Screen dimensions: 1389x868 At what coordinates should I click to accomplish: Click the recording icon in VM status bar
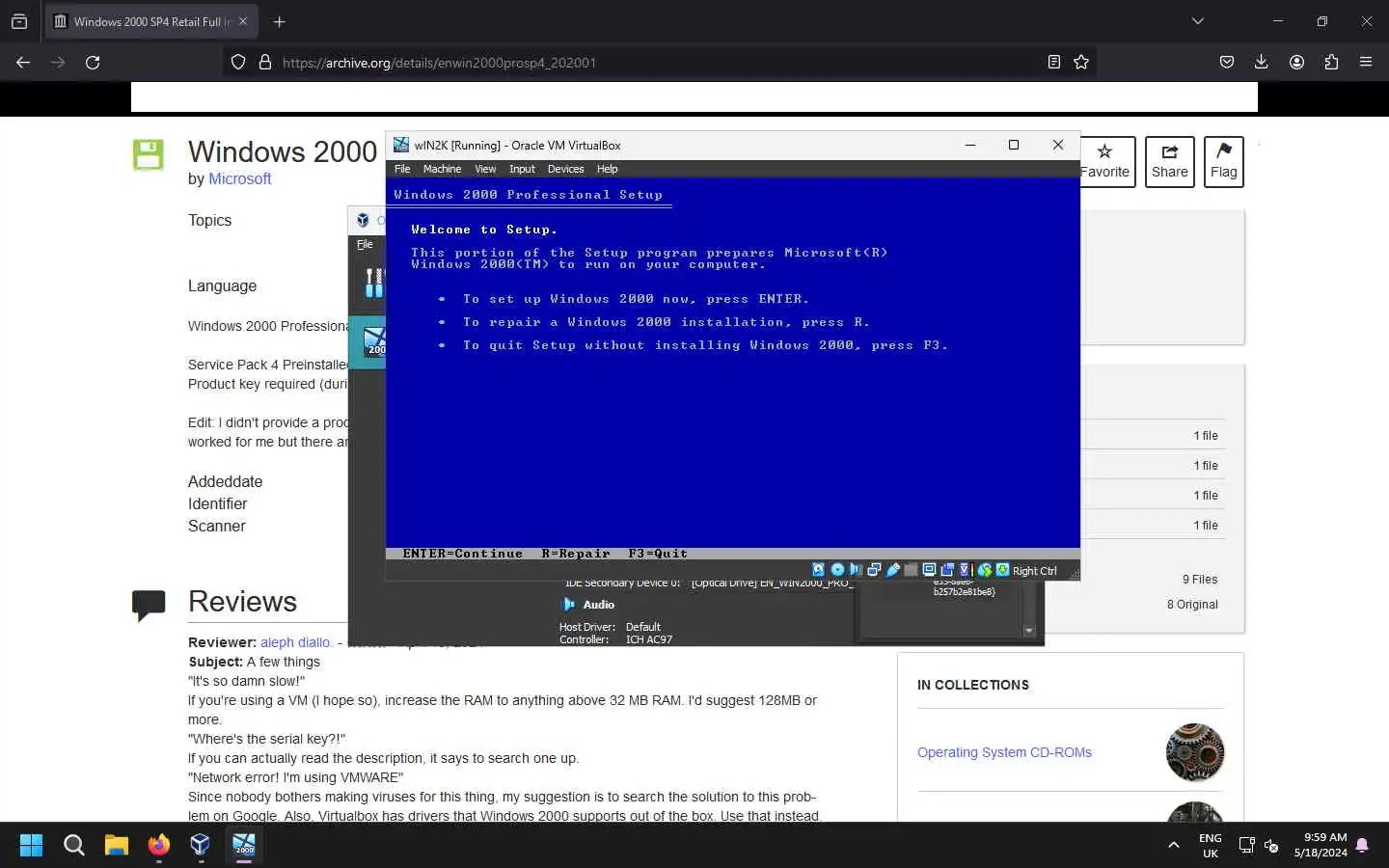pyautogui.click(x=947, y=570)
